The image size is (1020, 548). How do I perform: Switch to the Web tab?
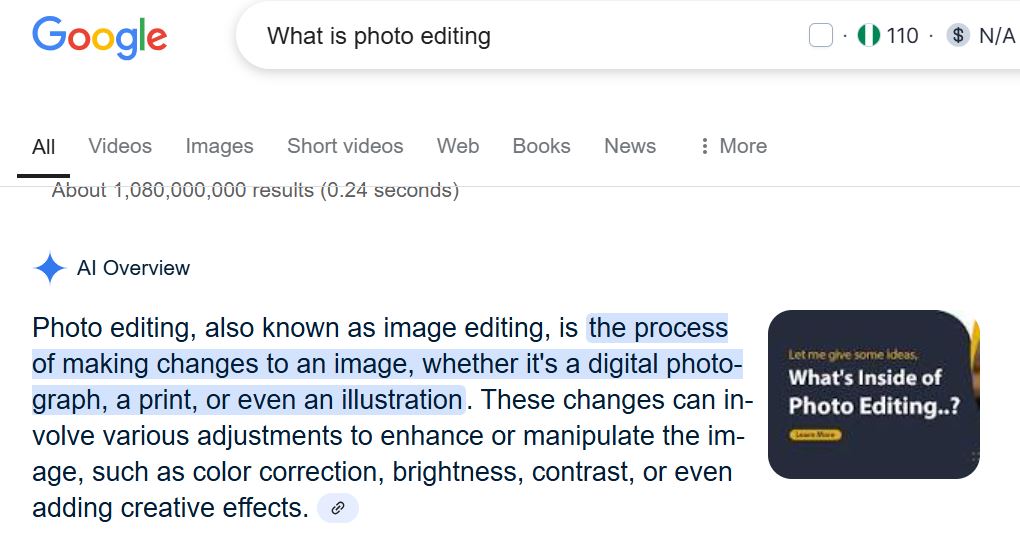click(x=458, y=146)
